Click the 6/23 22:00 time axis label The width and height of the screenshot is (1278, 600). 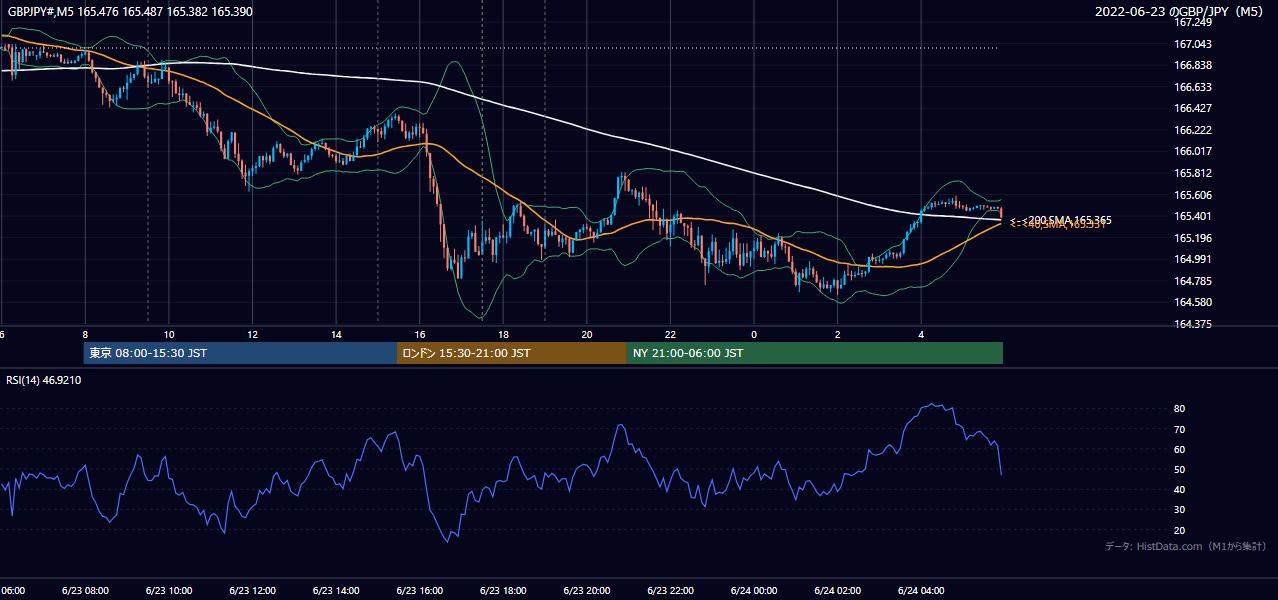(x=670, y=590)
